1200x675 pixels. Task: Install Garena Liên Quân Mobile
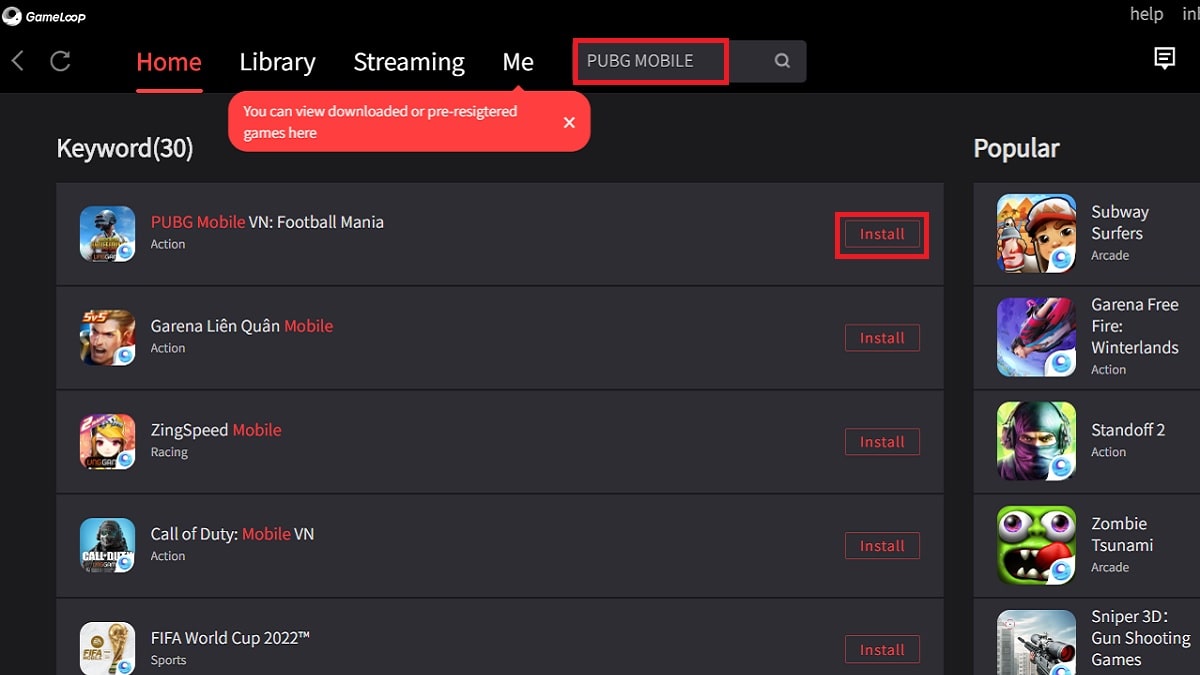point(882,338)
